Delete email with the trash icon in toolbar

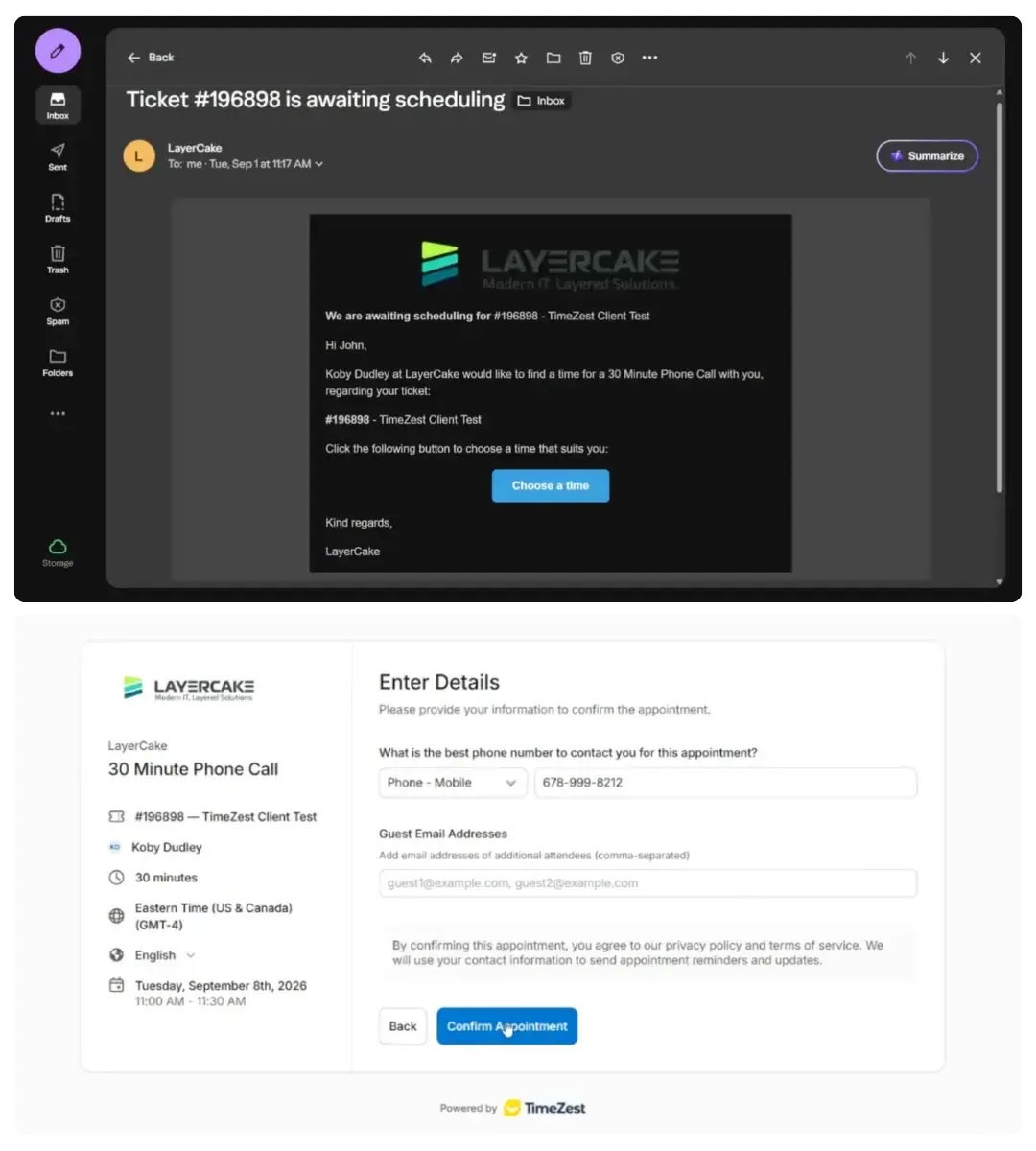(585, 58)
